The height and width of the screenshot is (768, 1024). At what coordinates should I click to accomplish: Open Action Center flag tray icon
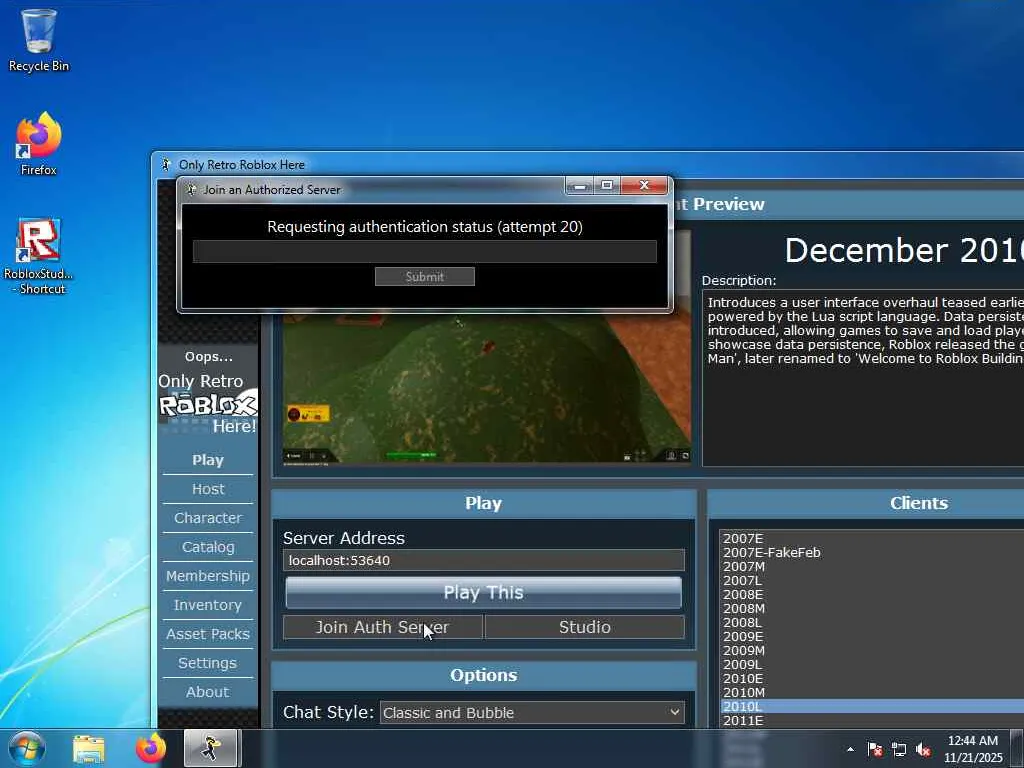(x=874, y=749)
